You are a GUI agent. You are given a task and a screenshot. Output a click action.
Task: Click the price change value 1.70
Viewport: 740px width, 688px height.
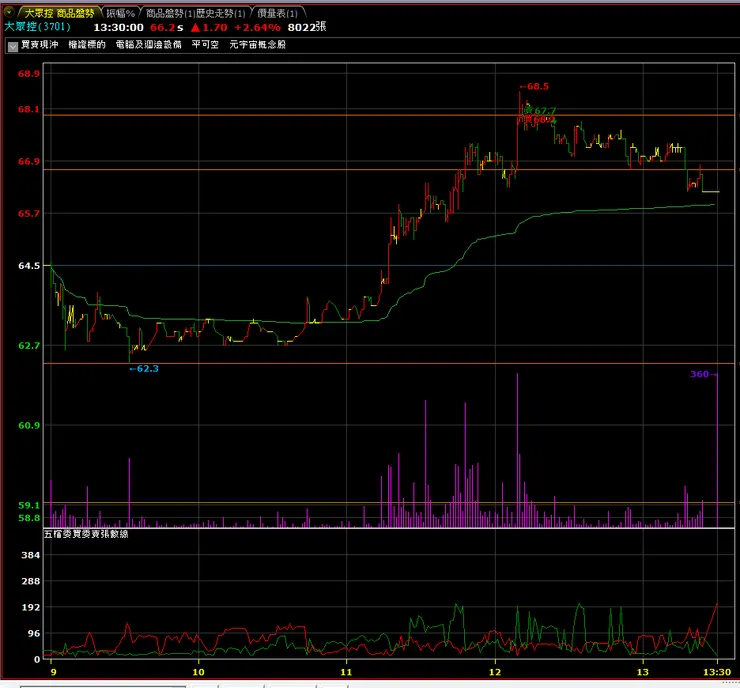coord(215,27)
